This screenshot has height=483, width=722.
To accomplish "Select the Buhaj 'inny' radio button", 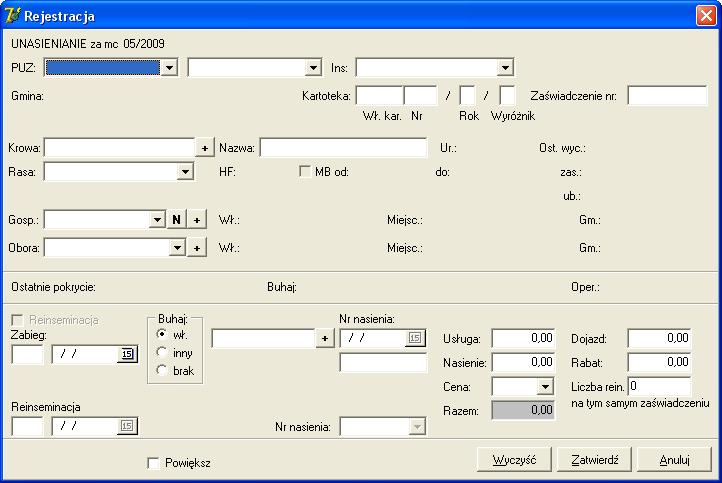I will [162, 352].
